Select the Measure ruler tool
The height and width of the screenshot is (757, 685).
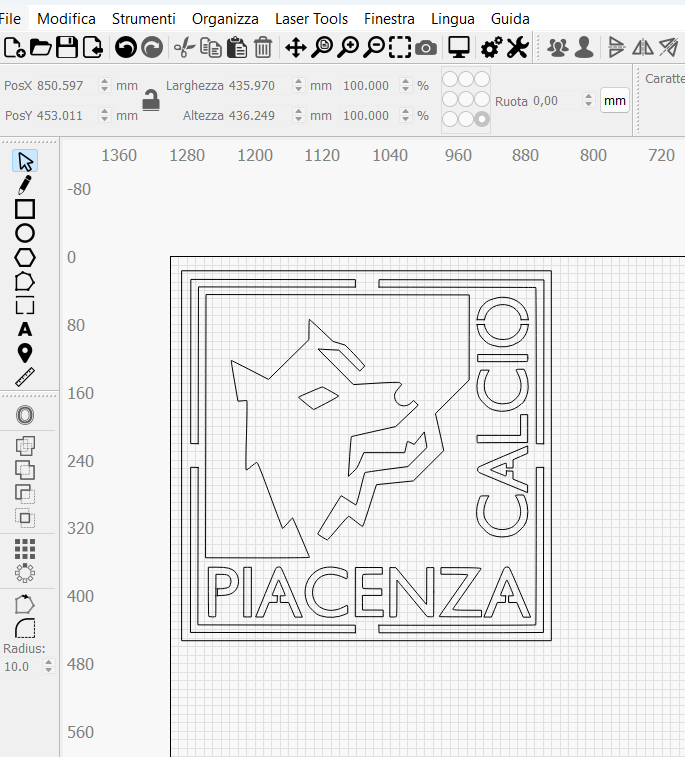click(x=25, y=377)
